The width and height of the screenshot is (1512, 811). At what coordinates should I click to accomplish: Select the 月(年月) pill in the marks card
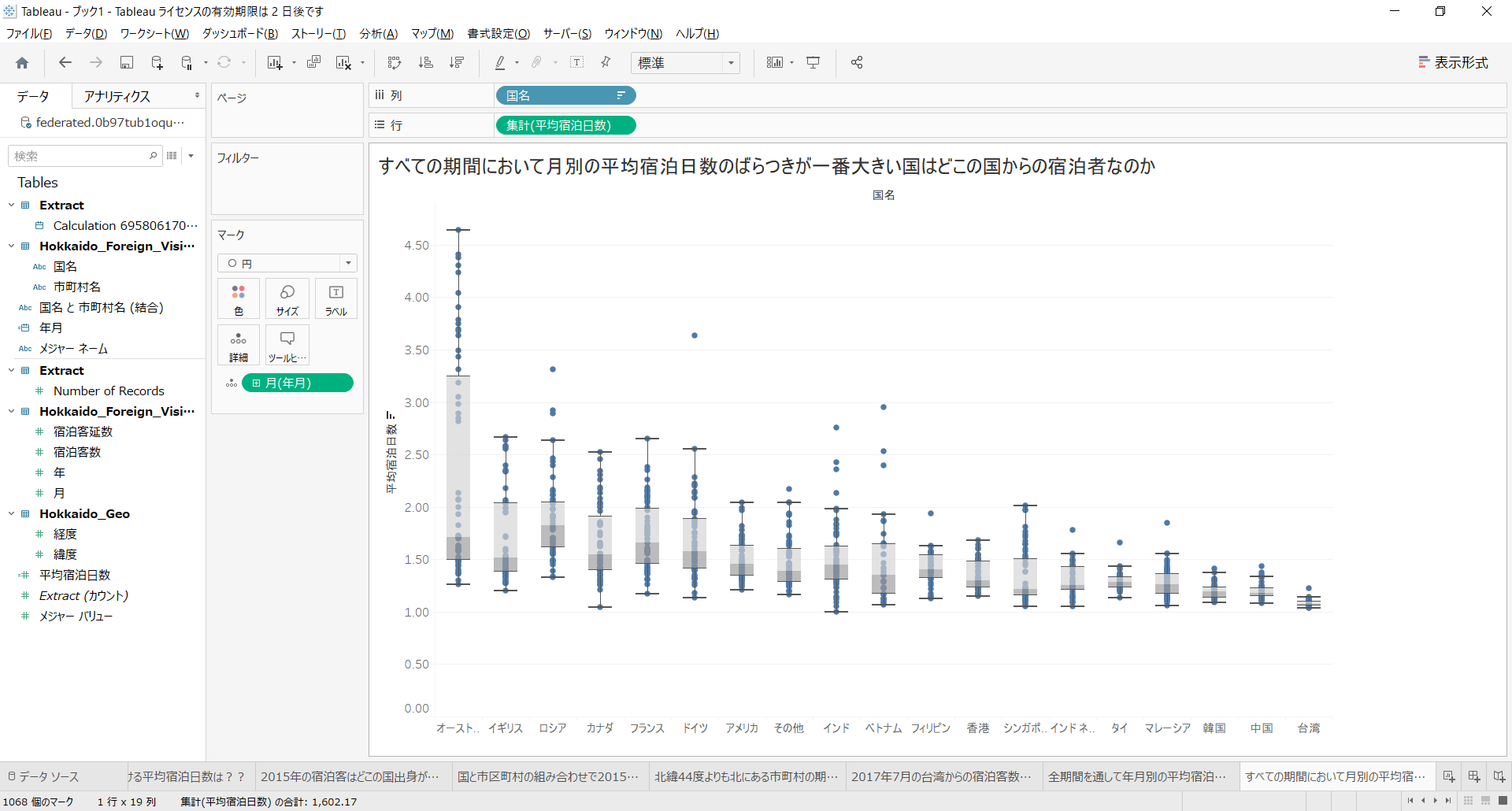[298, 383]
